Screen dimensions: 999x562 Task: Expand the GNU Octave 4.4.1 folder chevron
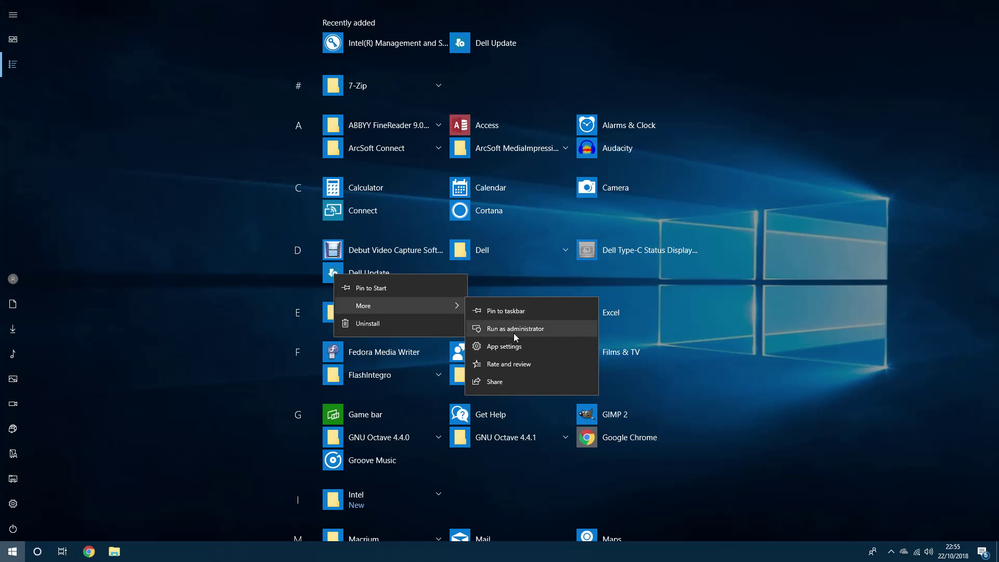565,437
